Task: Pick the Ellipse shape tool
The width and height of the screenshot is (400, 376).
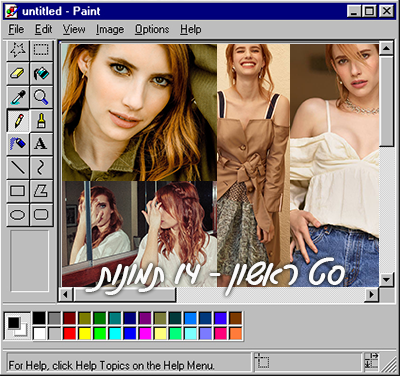Action: click(18, 214)
